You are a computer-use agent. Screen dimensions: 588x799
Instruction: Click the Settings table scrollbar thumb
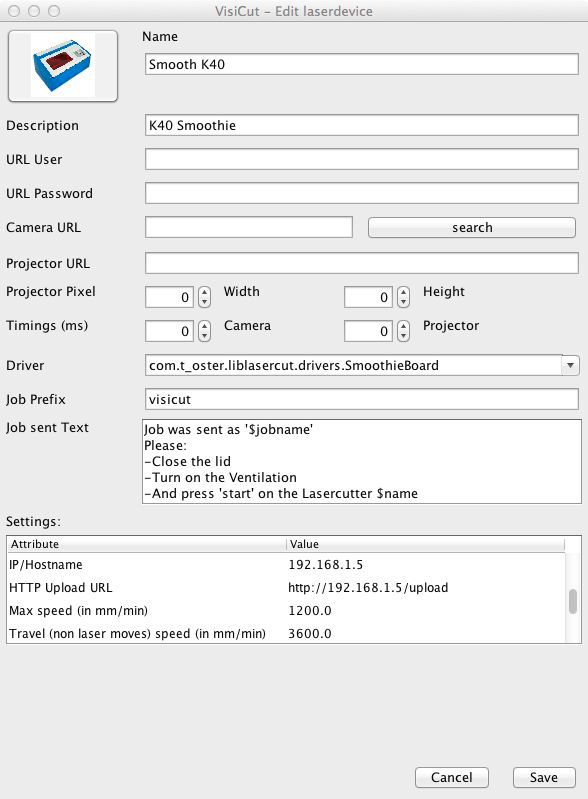[573, 601]
